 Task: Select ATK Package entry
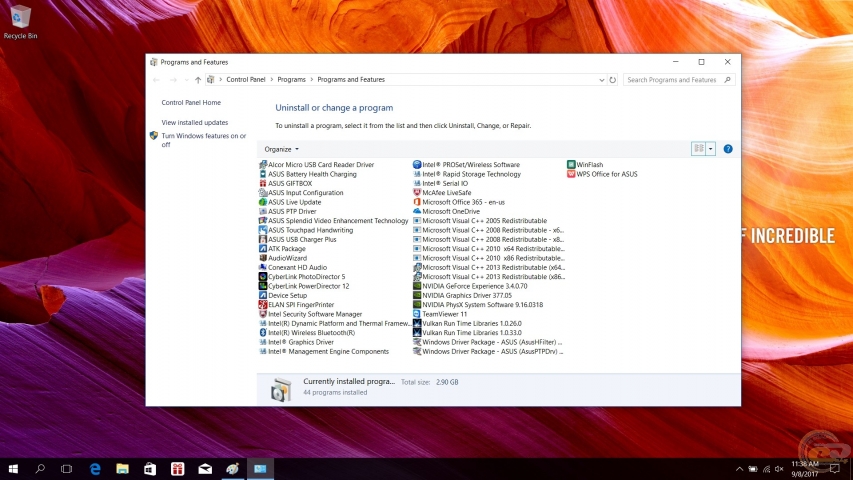click(x=282, y=249)
